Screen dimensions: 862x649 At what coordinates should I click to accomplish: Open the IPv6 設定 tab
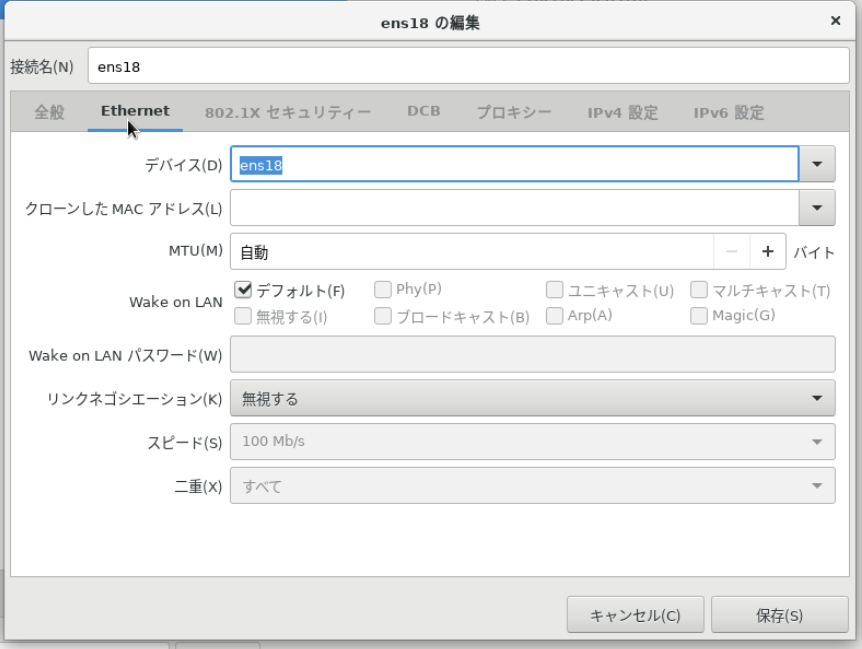coord(727,112)
